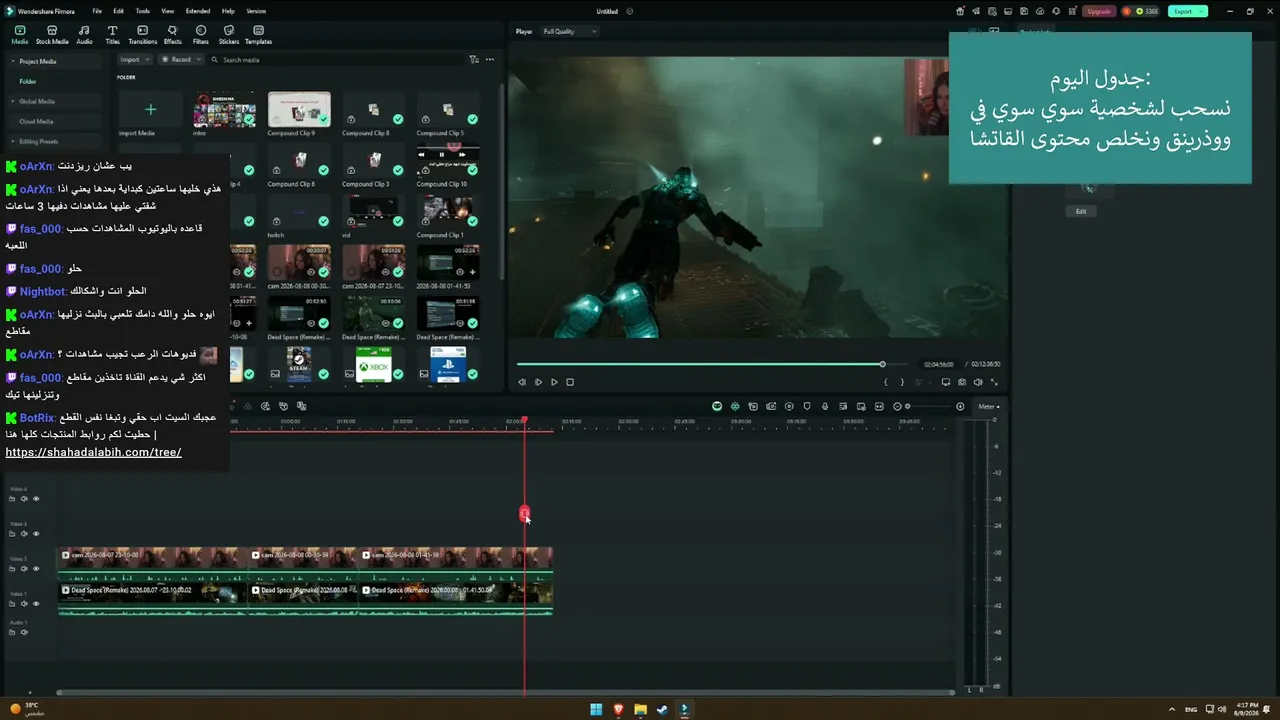The image size is (1280, 720).
Task: Open the player display settings icon
Action: [x=946, y=382]
